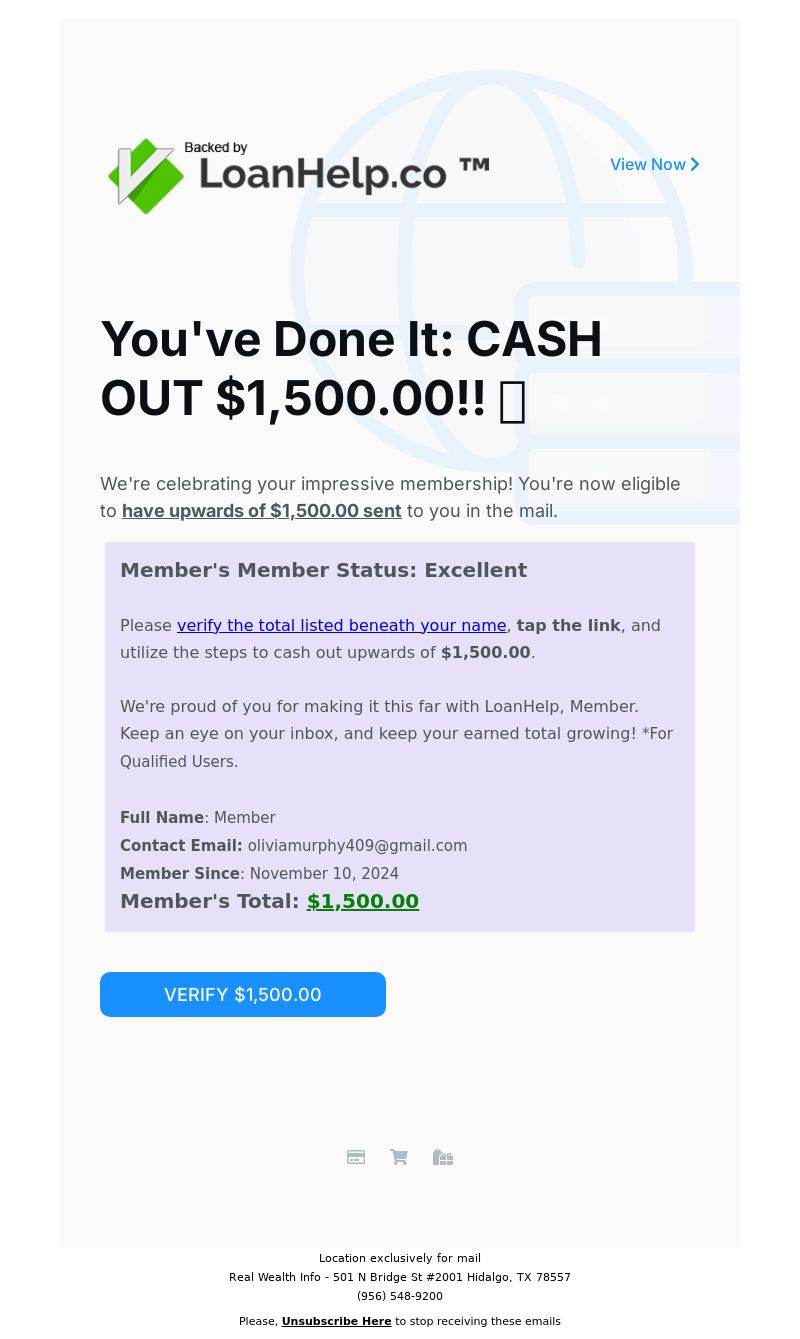Image resolution: width=800 pixels, height=1339 pixels.
Task: Click the shopping cart icon in footer
Action: click(x=399, y=1157)
